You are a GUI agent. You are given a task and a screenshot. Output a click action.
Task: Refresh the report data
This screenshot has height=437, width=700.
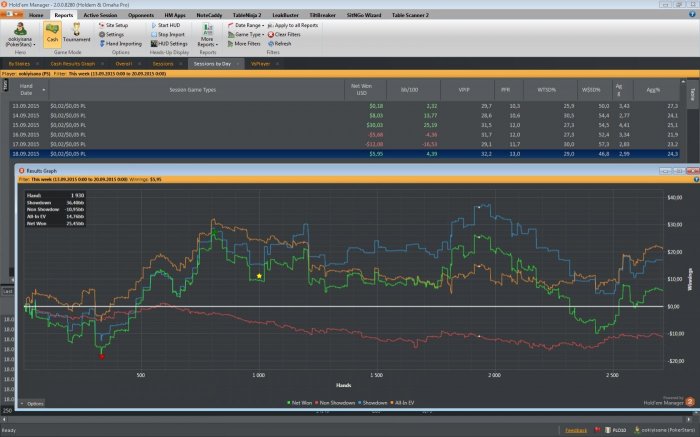(x=280, y=44)
